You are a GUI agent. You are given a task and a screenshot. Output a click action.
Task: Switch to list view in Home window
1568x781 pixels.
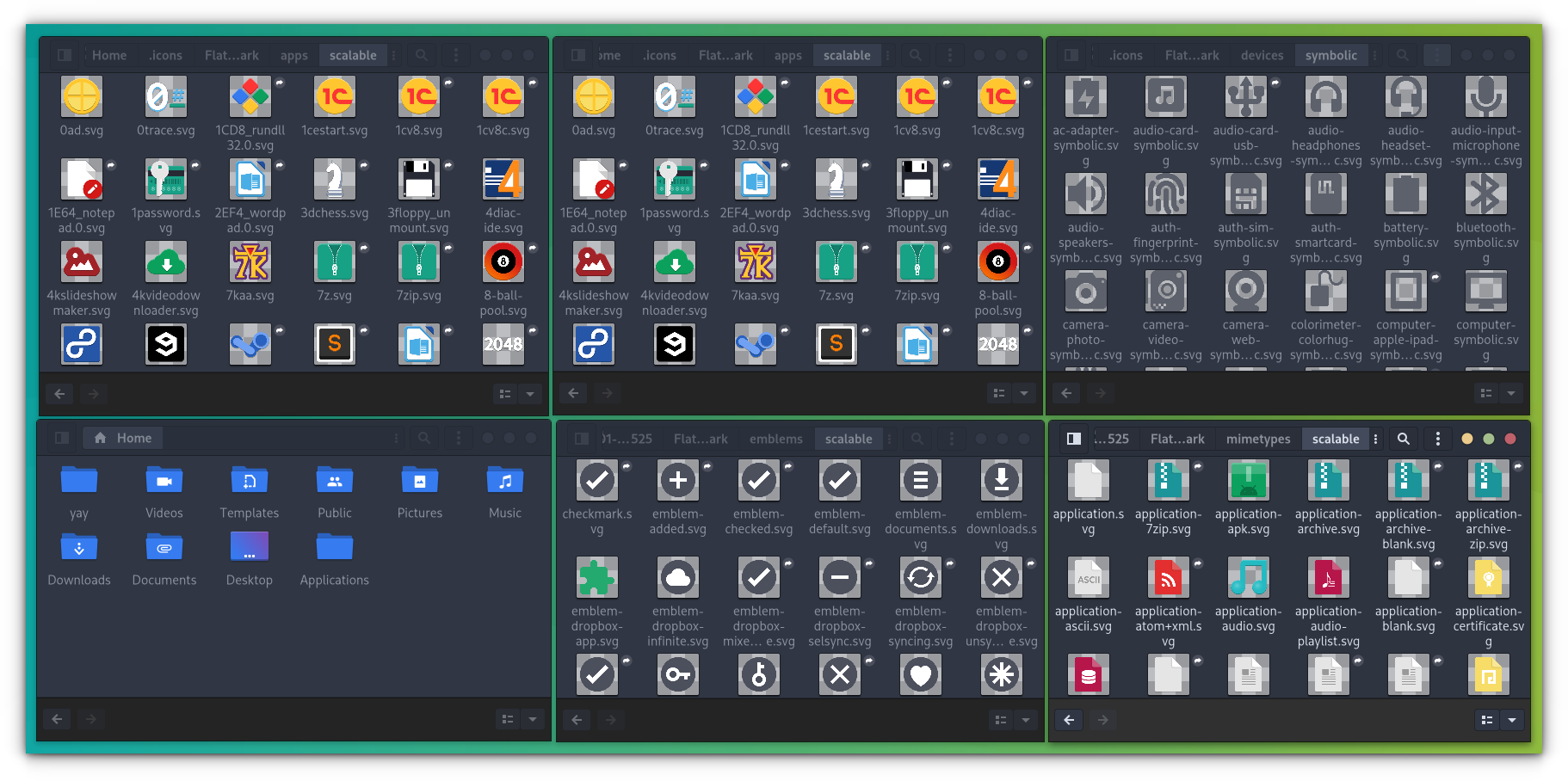508,719
